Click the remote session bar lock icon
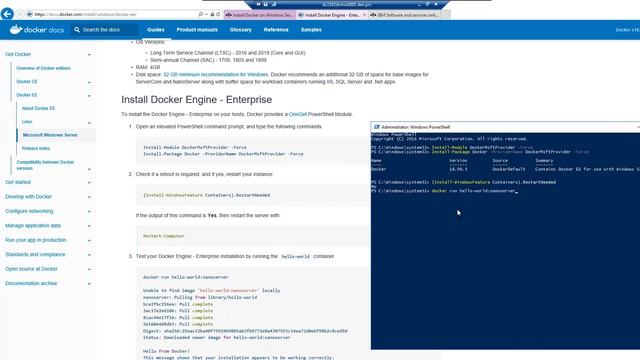 click(266, 4)
